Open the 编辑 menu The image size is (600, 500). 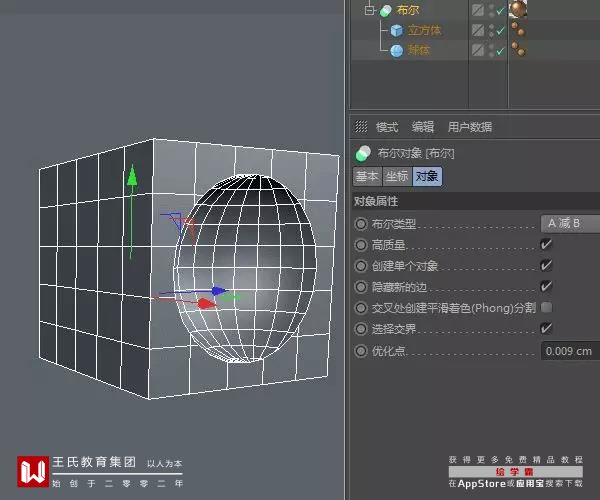(x=423, y=127)
